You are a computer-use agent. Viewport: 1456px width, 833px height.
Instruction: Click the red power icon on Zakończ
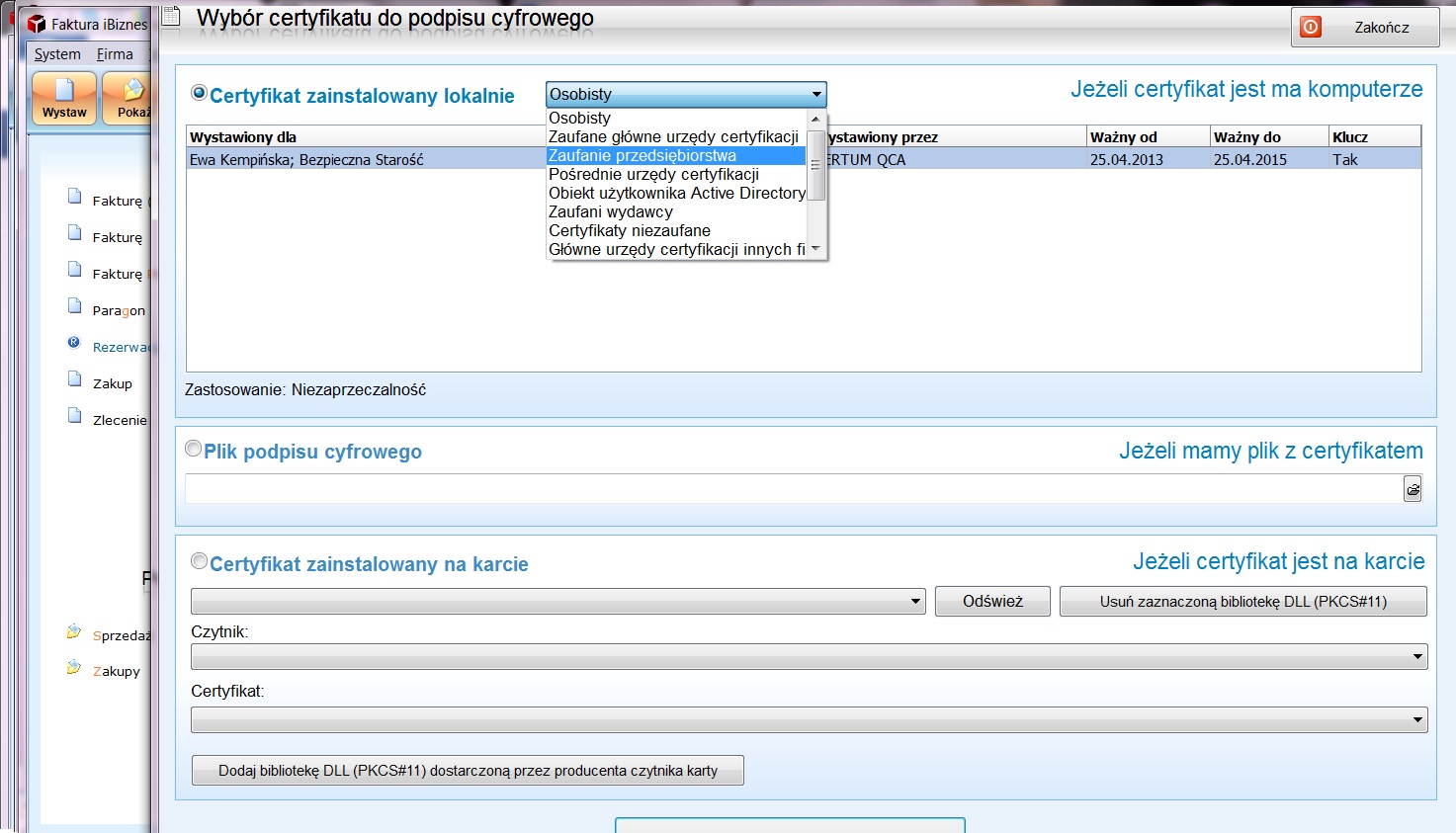(x=1311, y=27)
